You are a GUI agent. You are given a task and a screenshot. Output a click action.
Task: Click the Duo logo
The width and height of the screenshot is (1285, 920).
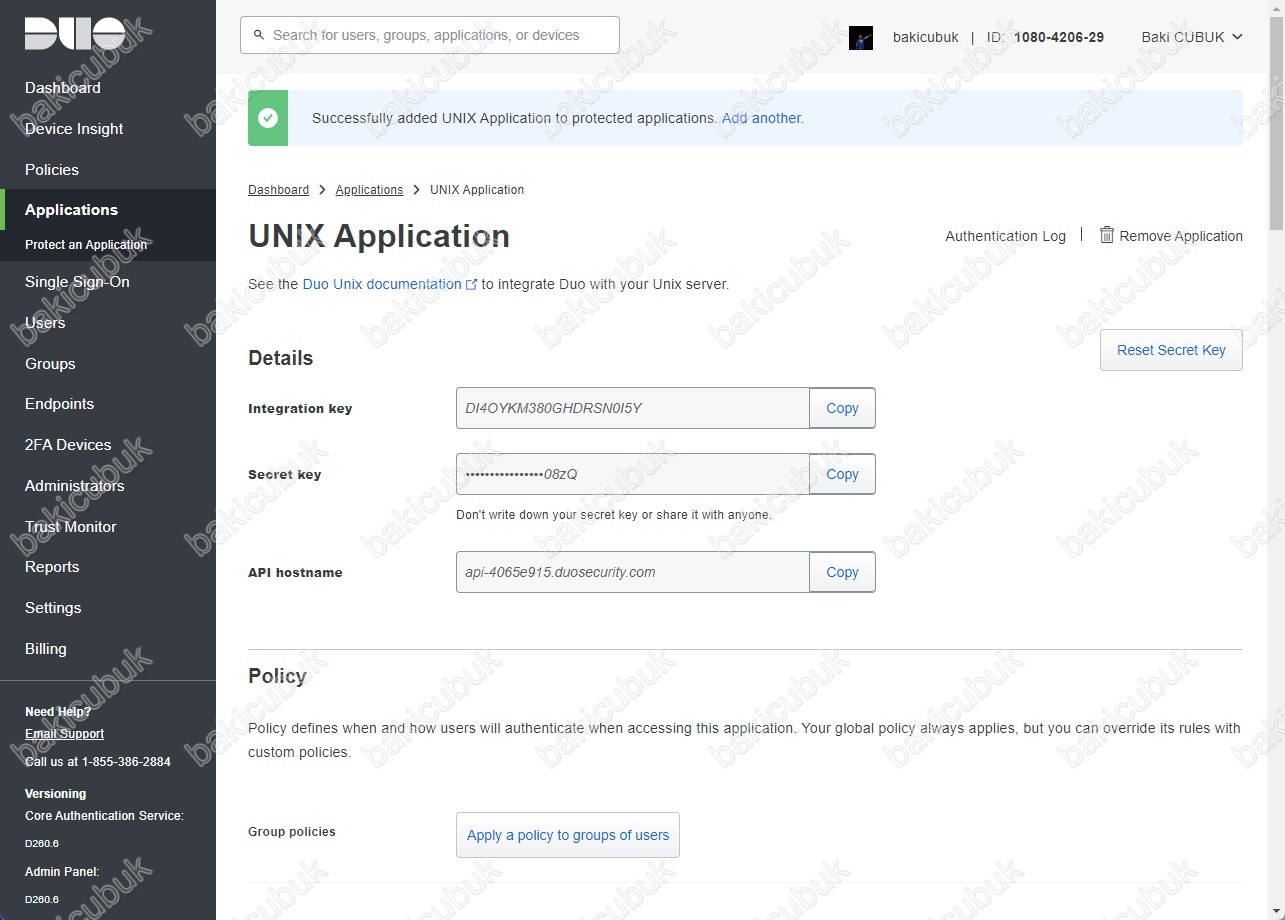[75, 33]
